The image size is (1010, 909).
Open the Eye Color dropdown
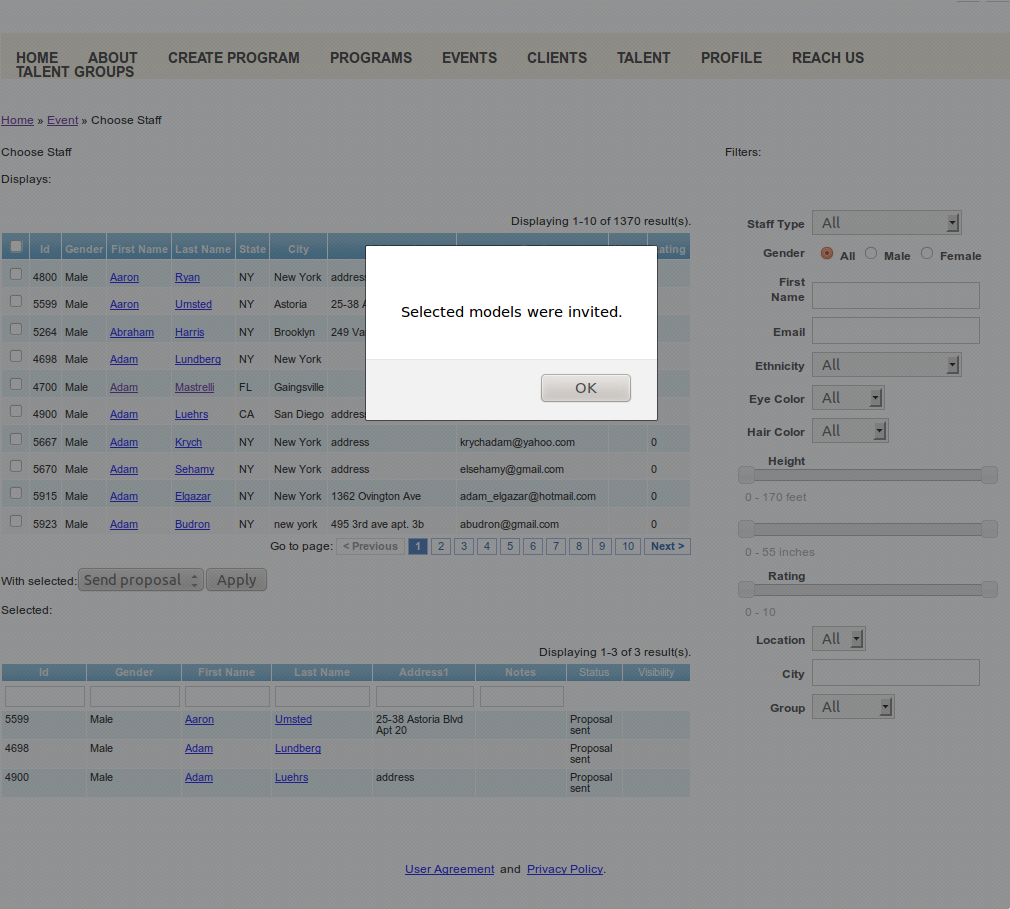848,398
